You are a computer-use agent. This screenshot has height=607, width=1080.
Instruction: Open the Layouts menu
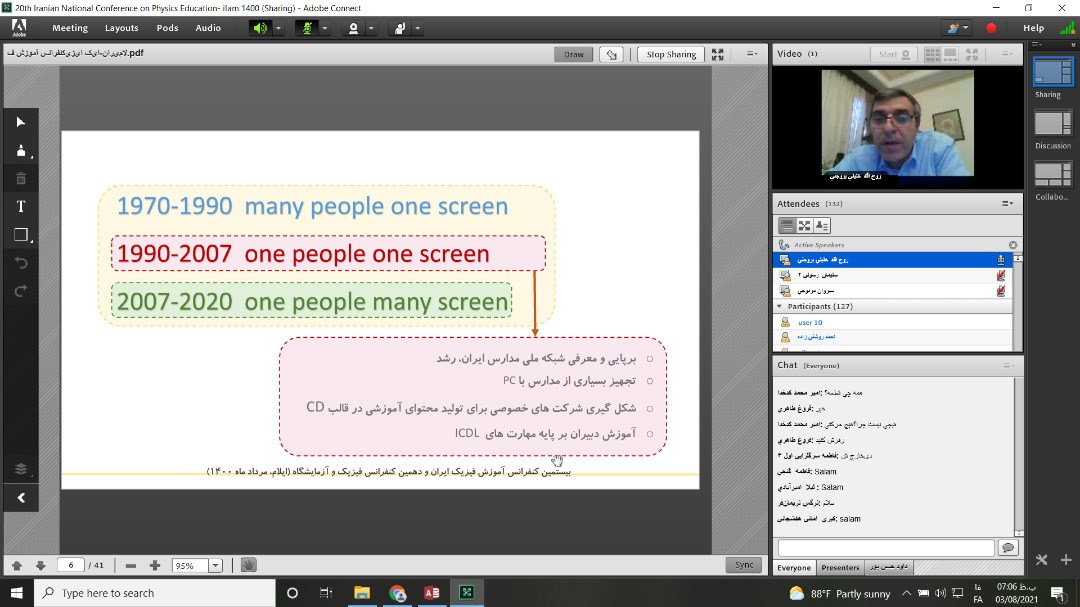pyautogui.click(x=122, y=28)
